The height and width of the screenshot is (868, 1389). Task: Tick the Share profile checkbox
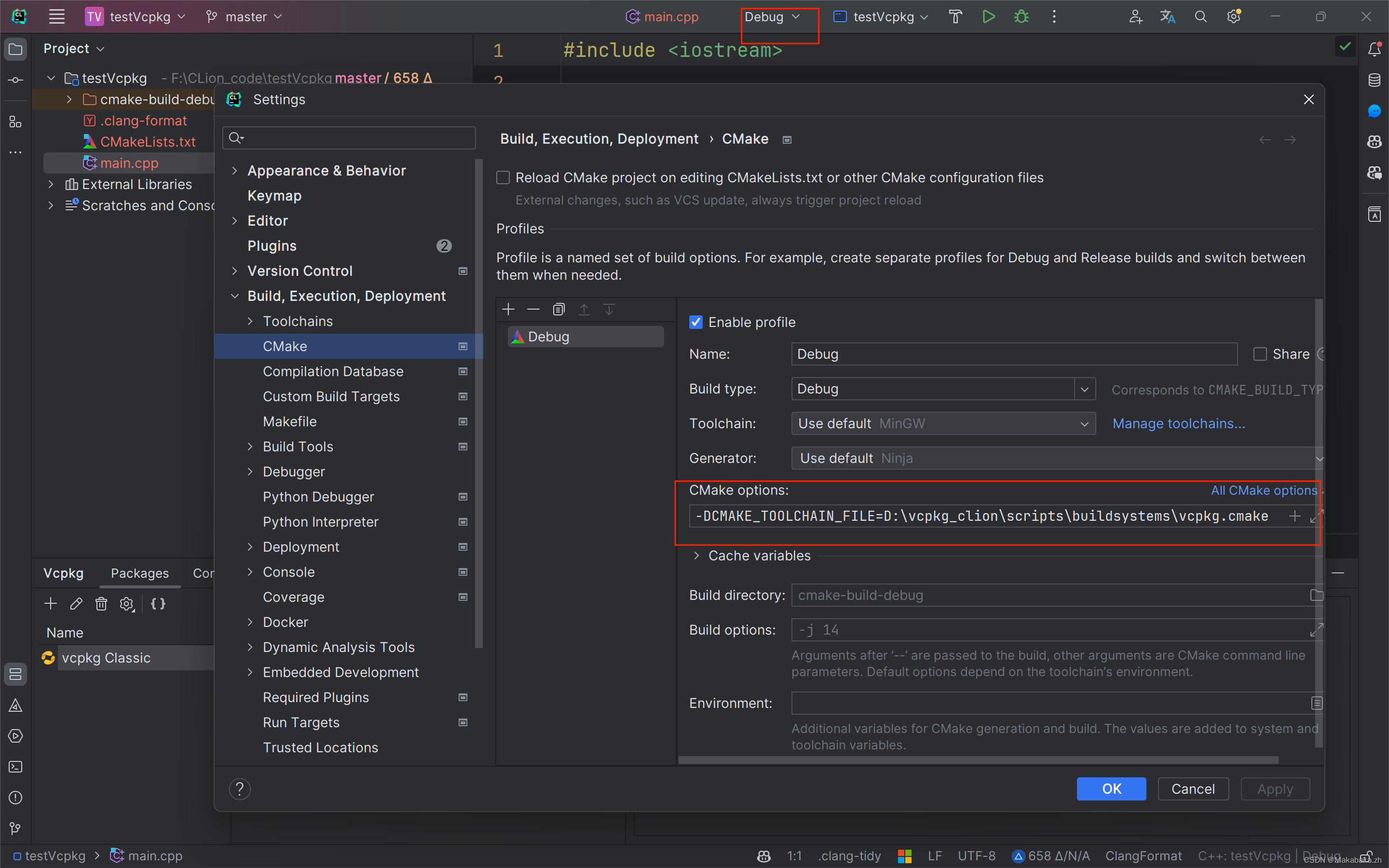pos(1260,354)
